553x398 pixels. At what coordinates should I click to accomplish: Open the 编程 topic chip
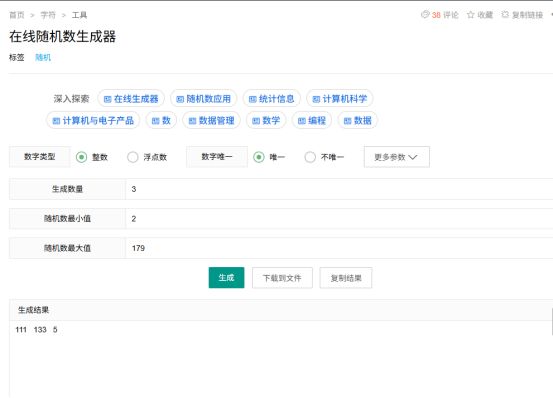[312, 121]
